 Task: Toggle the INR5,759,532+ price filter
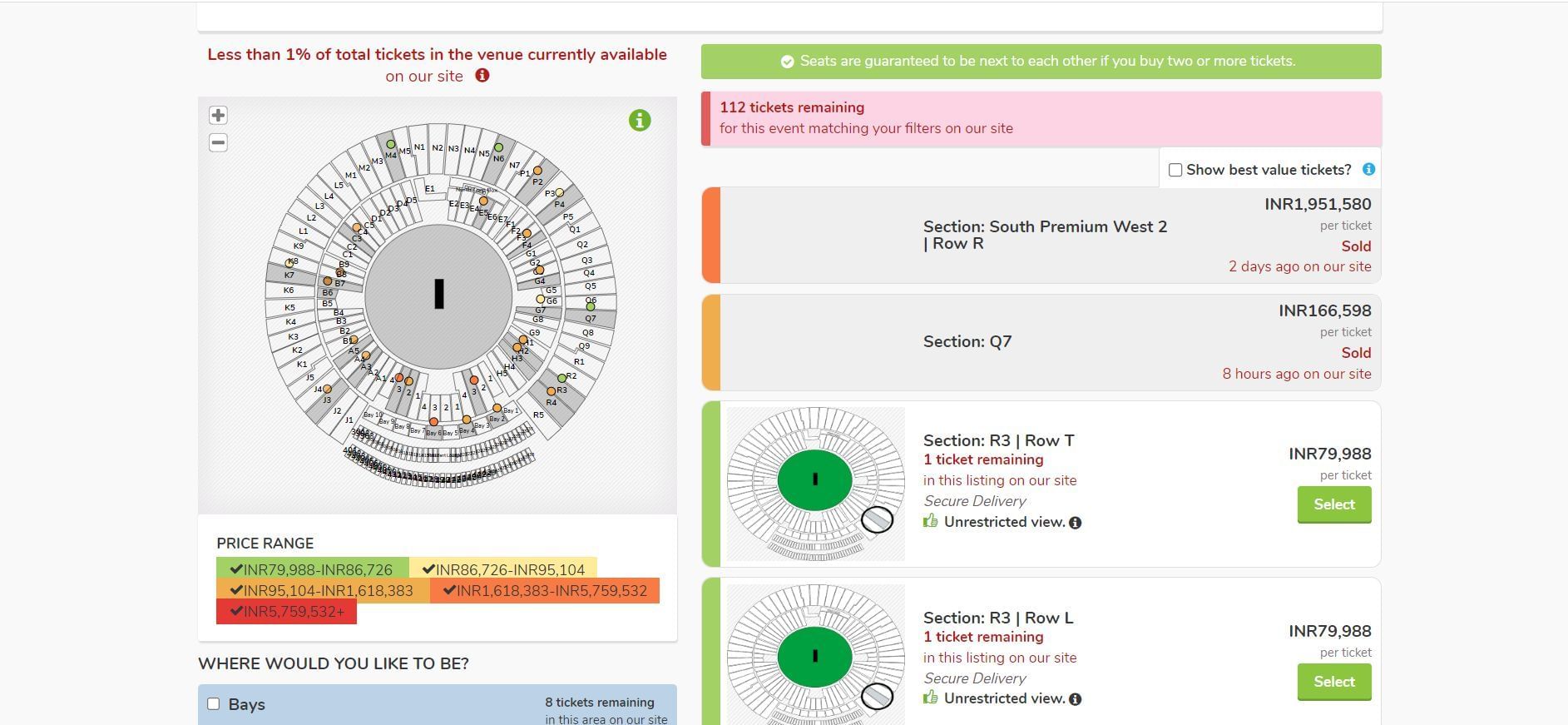[286, 611]
